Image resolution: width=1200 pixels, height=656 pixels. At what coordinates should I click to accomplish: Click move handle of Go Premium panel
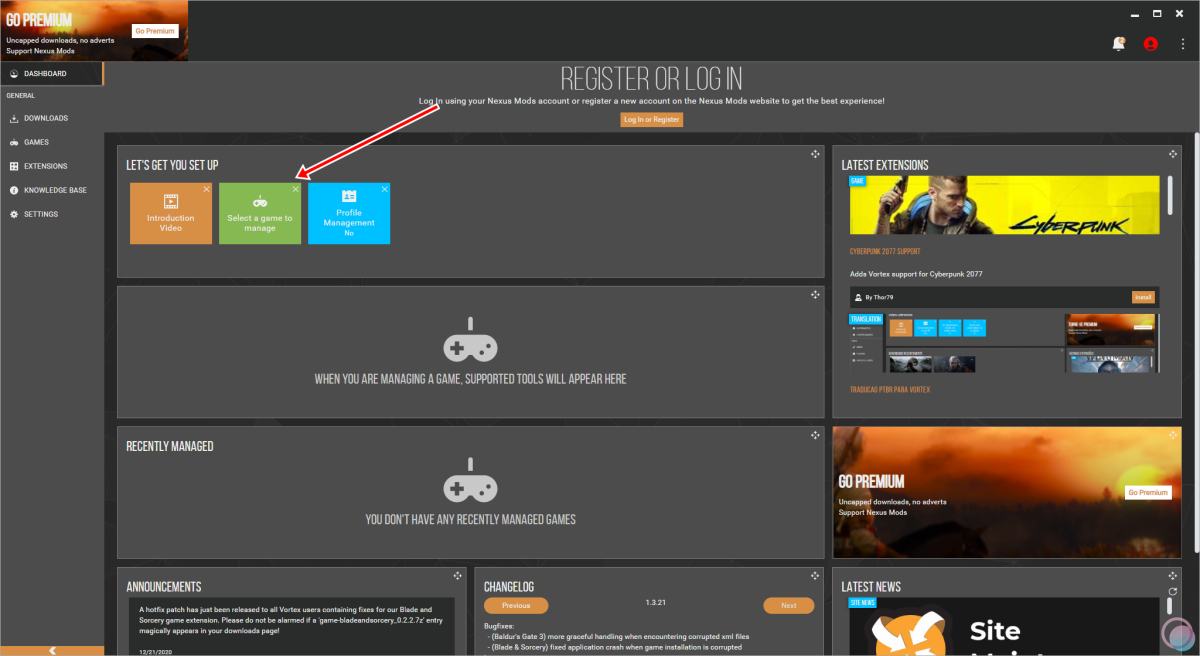(1173, 436)
